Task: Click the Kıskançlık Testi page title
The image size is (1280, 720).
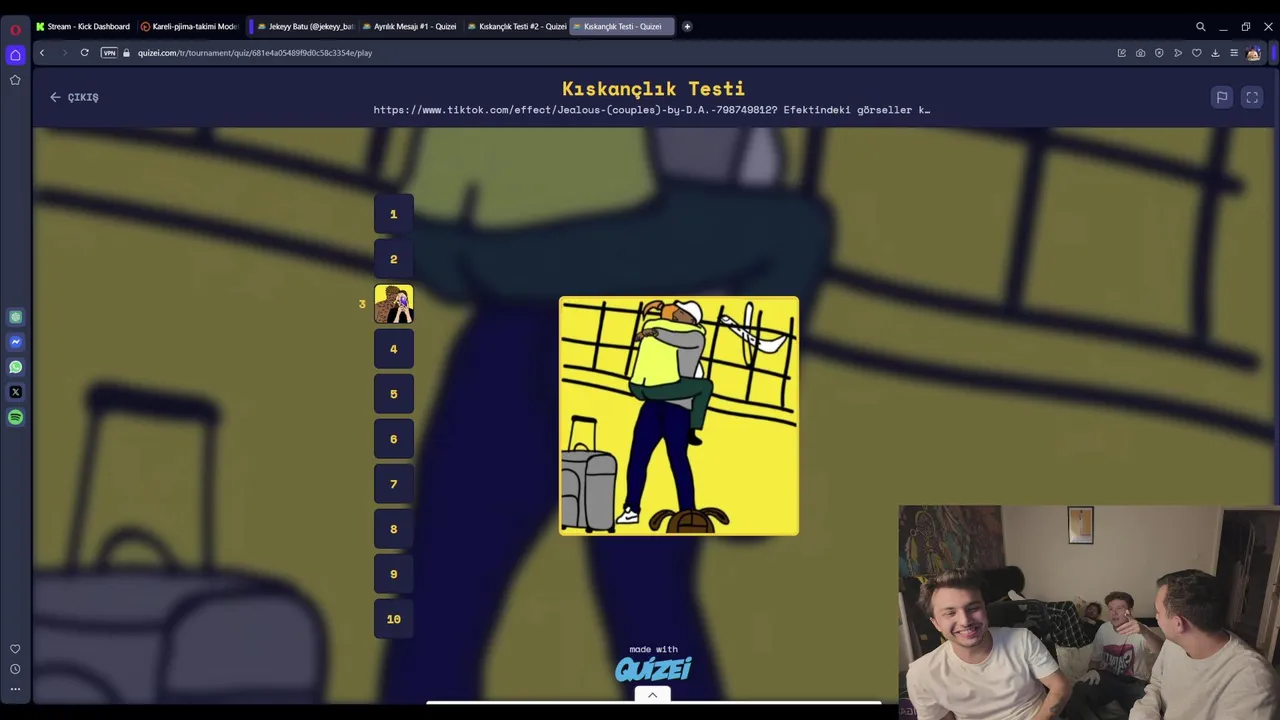Action: point(653,89)
